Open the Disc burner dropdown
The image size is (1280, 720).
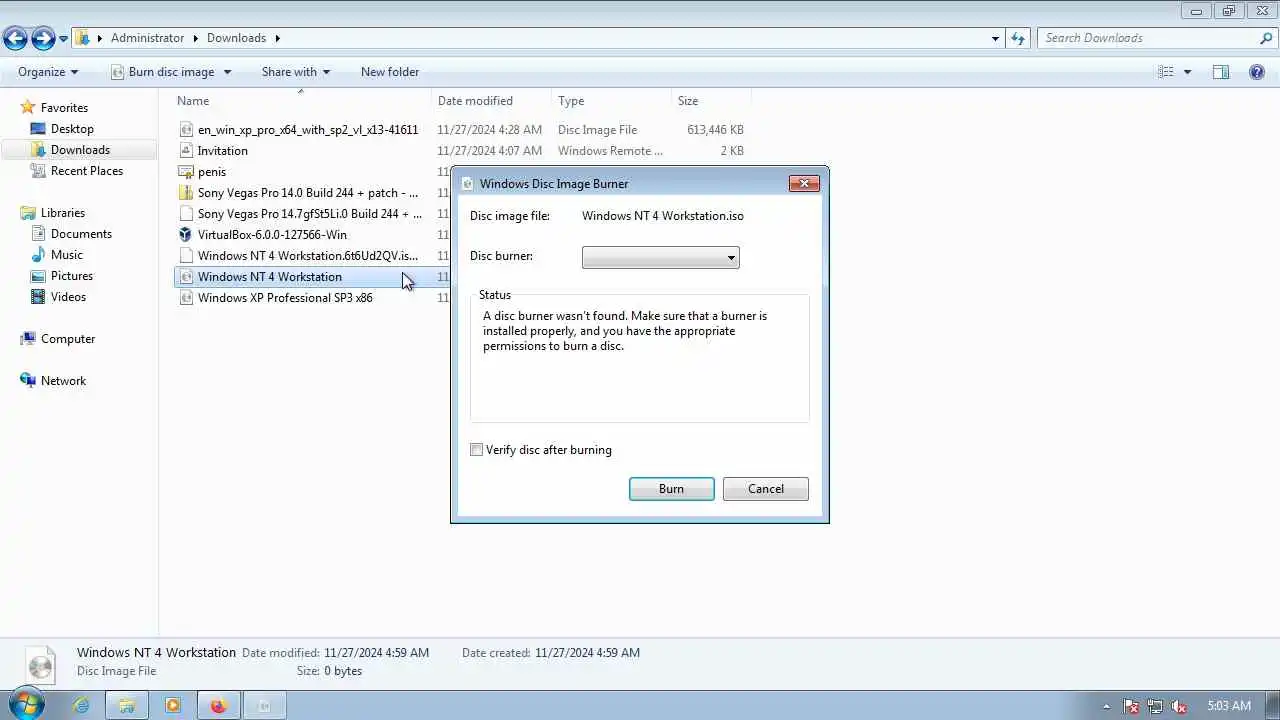coord(661,257)
